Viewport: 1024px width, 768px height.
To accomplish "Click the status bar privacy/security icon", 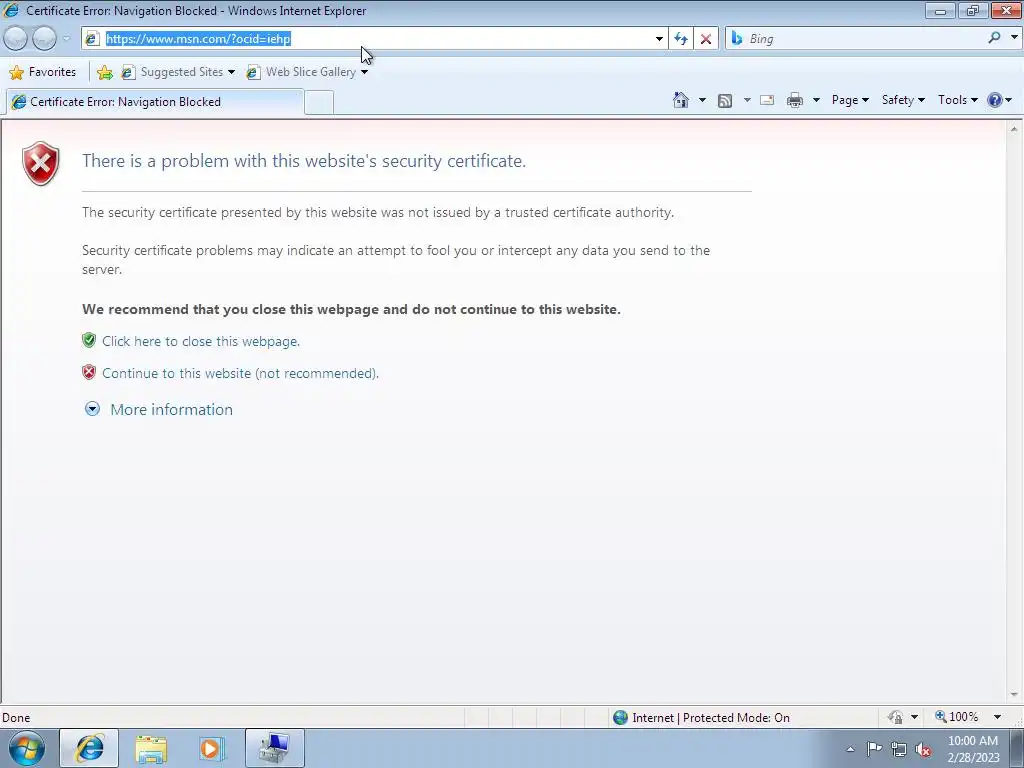I will (895, 717).
